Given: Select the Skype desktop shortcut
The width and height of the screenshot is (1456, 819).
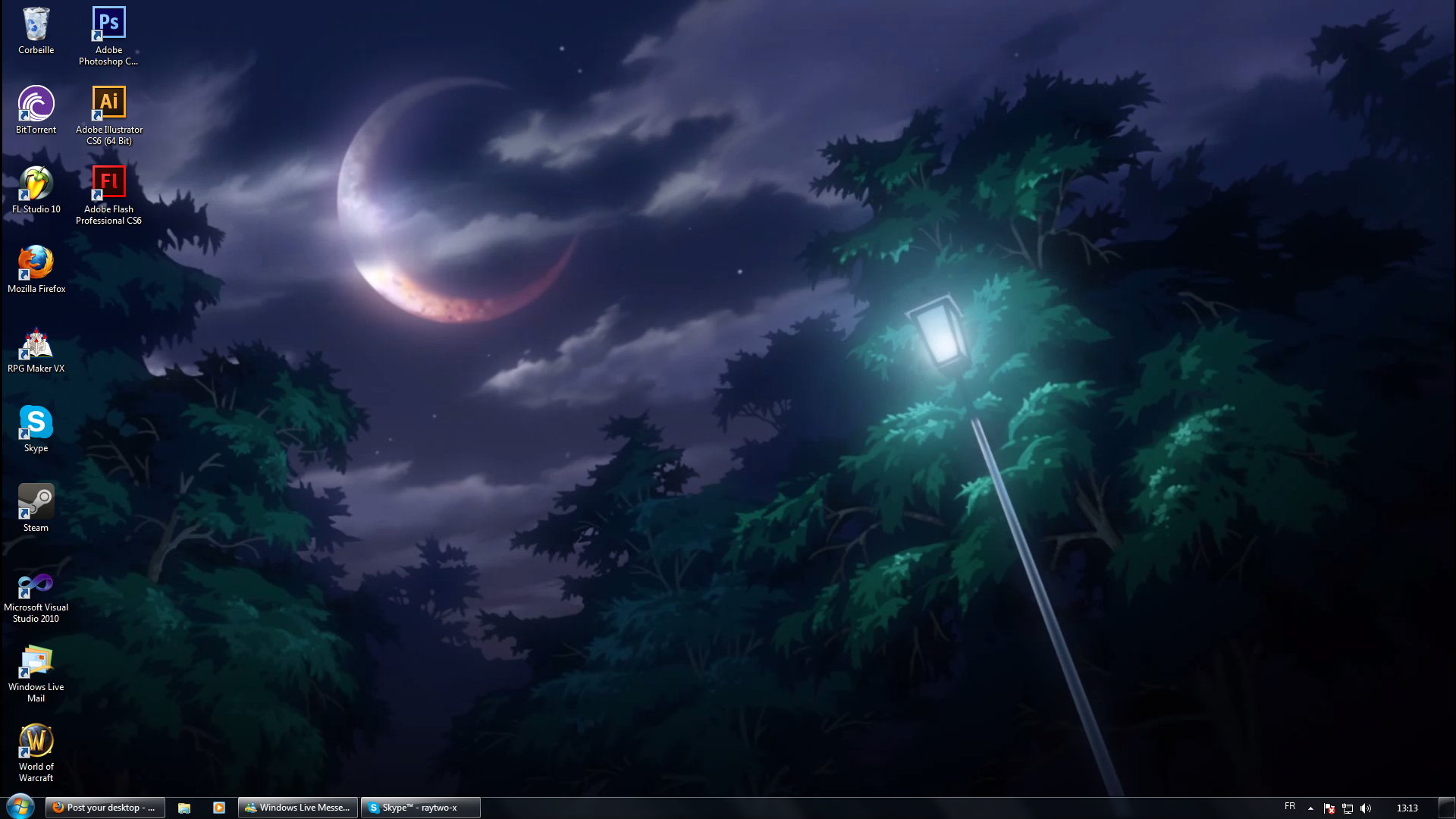Looking at the screenshot, I should click(36, 422).
